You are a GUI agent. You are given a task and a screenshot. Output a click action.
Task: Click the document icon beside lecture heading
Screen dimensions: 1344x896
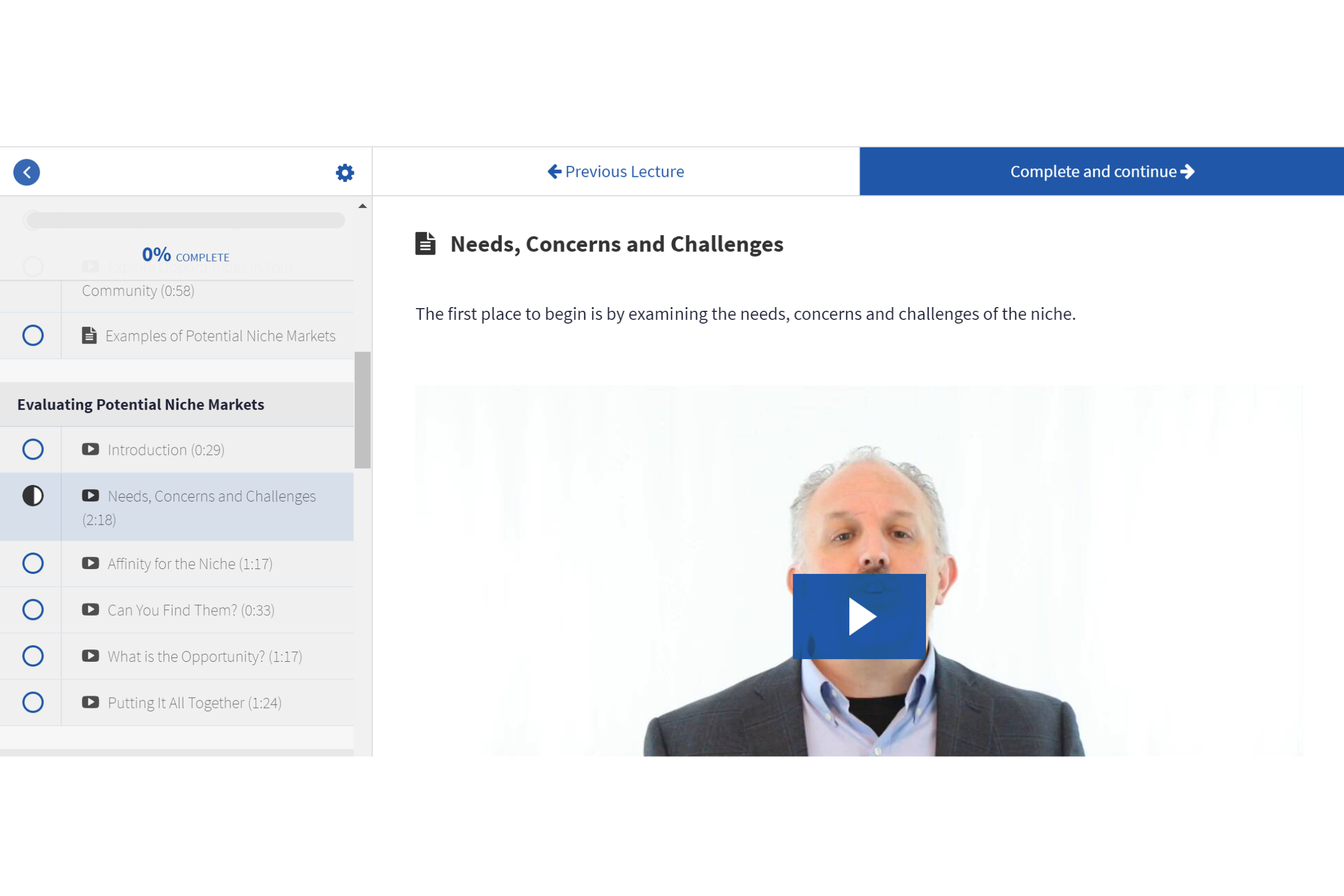[425, 243]
